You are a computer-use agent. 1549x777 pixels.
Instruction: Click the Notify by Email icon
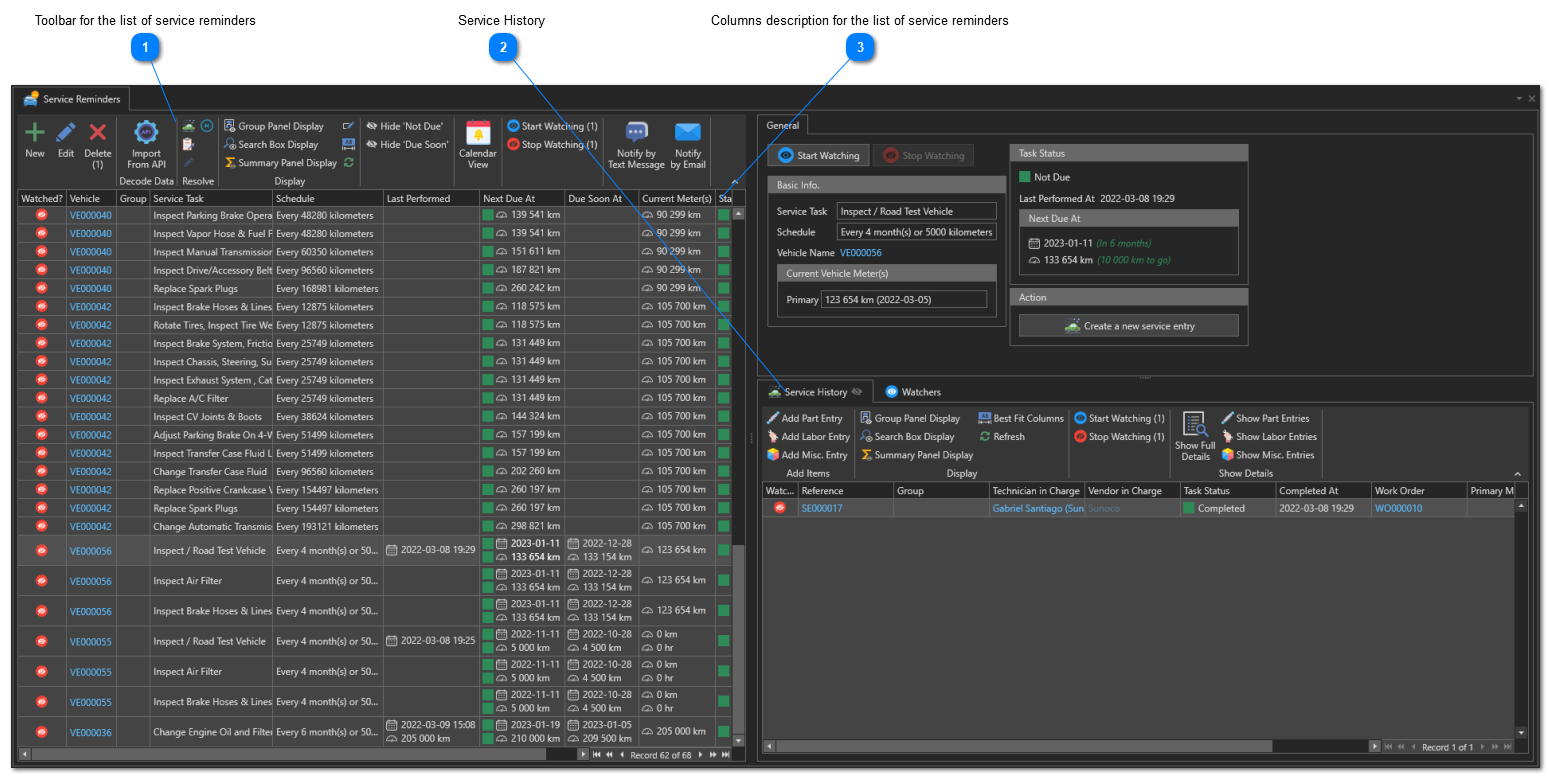coord(687,133)
